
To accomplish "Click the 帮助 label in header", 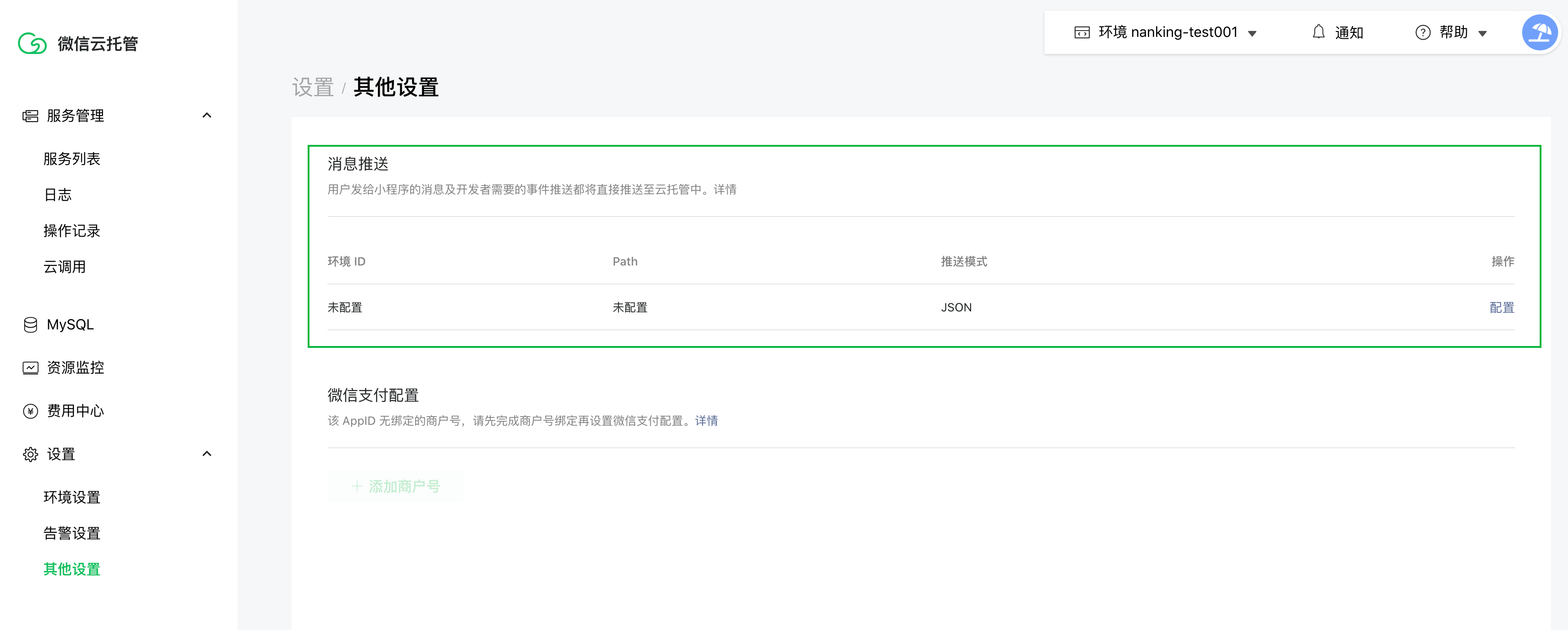I will 1454,32.
